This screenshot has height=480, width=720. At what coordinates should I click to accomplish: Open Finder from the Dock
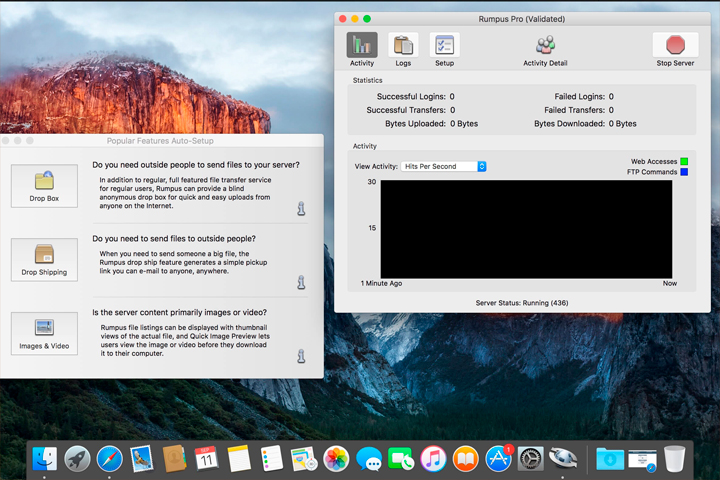[45, 458]
